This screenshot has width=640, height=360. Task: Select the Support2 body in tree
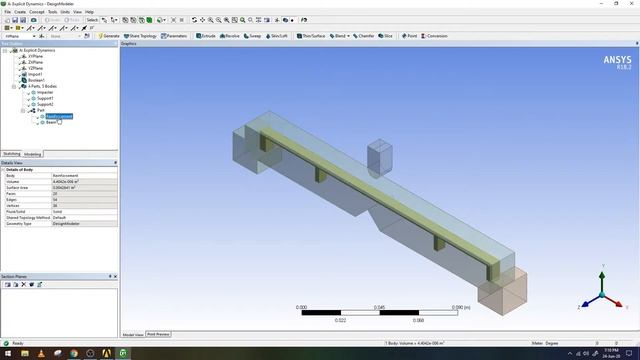[45, 104]
